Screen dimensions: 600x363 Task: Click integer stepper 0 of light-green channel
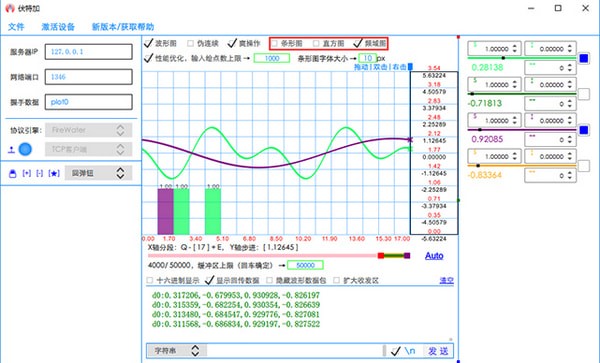[550, 68]
